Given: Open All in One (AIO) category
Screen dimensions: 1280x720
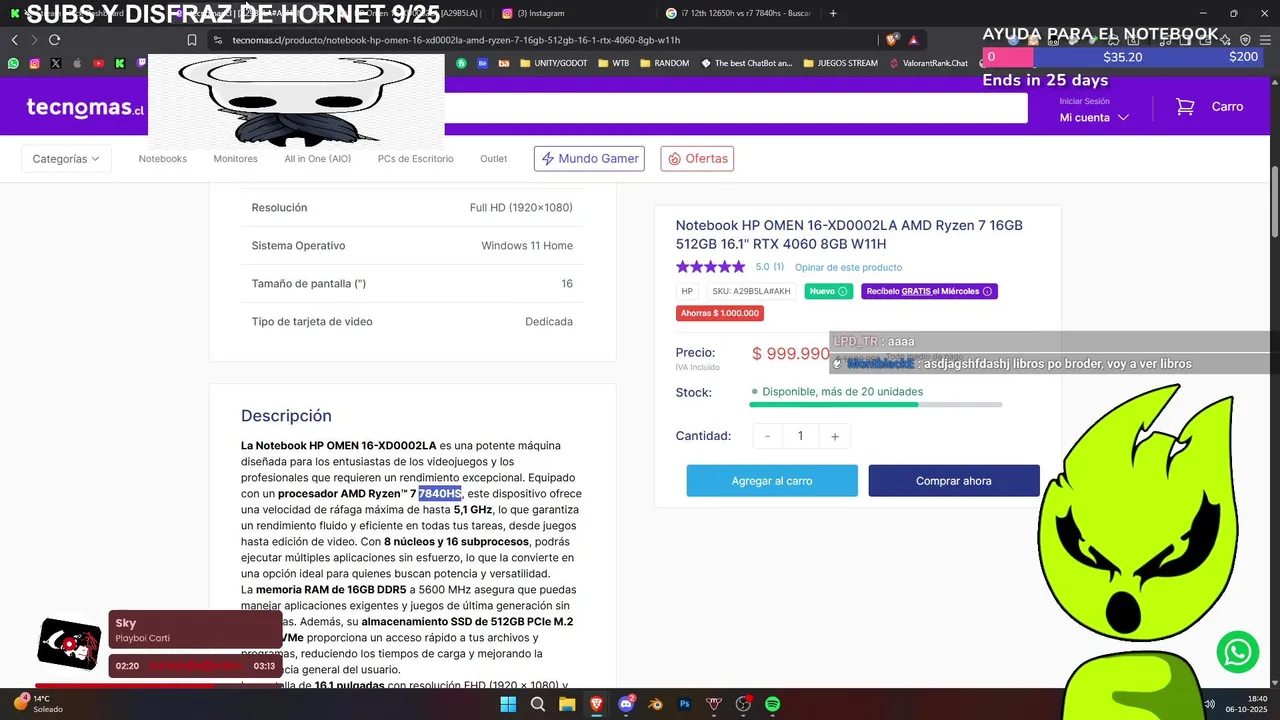Looking at the screenshot, I should [x=317, y=158].
